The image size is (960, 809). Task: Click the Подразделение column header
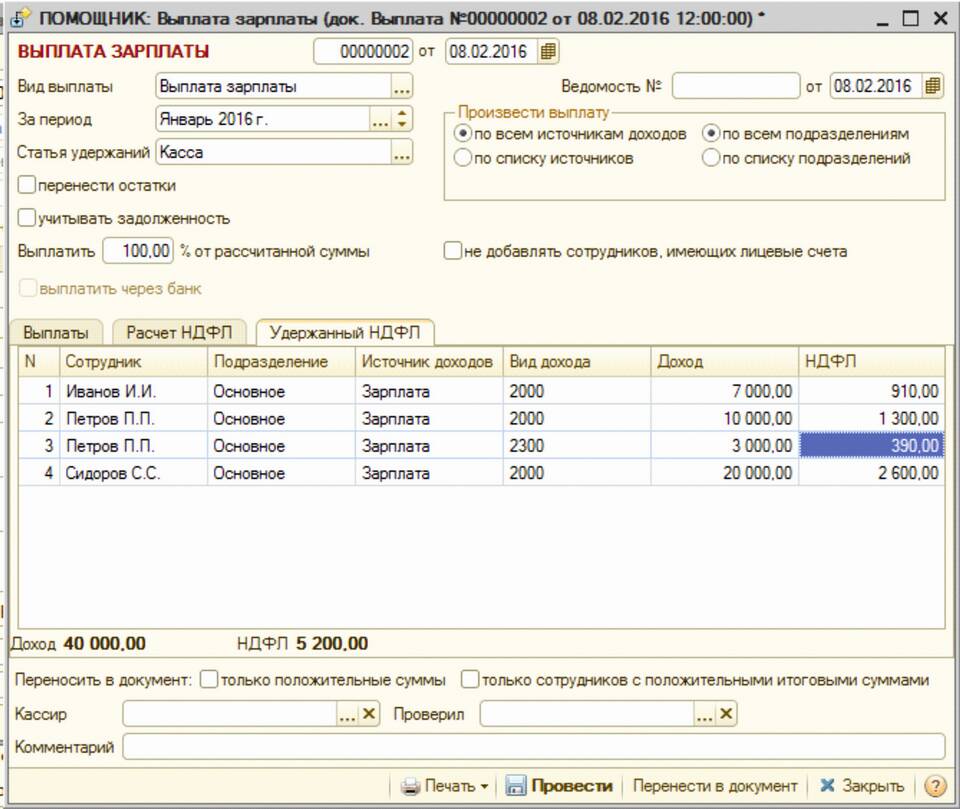point(281,361)
